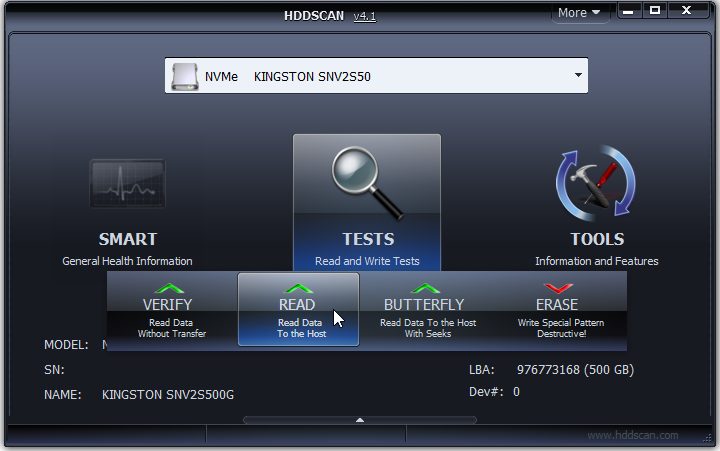Image resolution: width=720 pixels, height=451 pixels.
Task: Click 'General Health Information' caption
Action: 127,261
